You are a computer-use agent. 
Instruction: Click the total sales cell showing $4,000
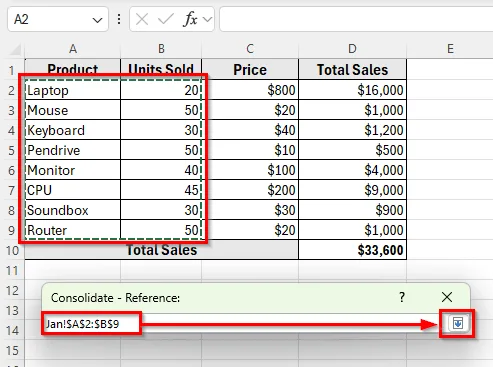tap(352, 170)
